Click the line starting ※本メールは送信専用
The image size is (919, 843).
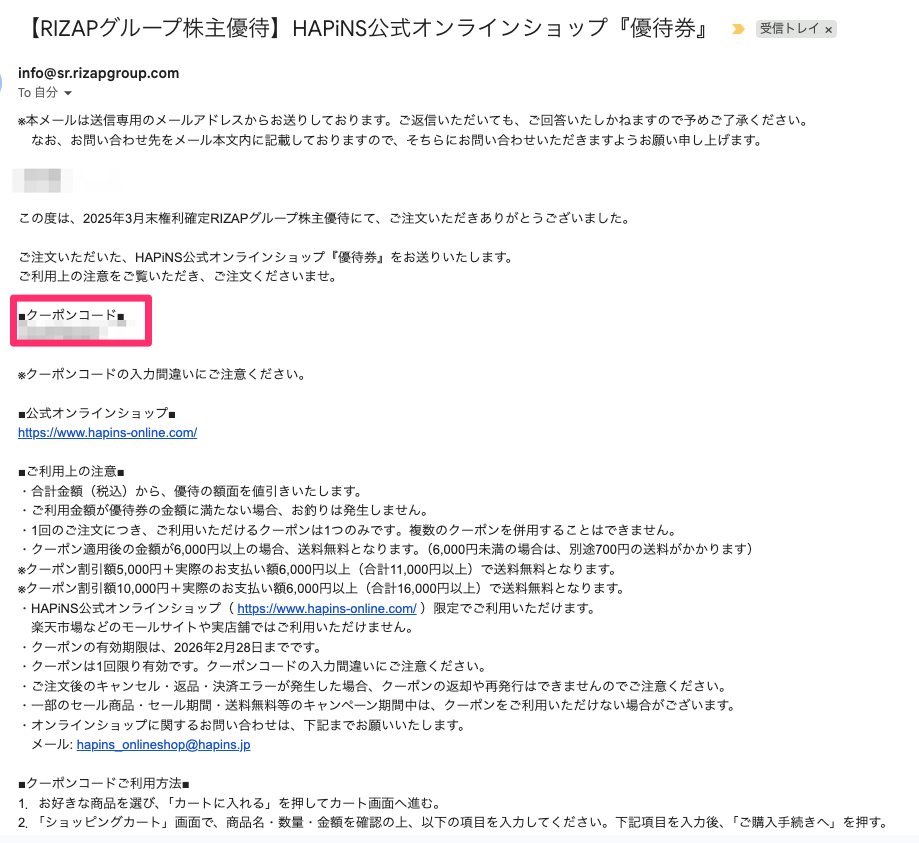point(413,121)
